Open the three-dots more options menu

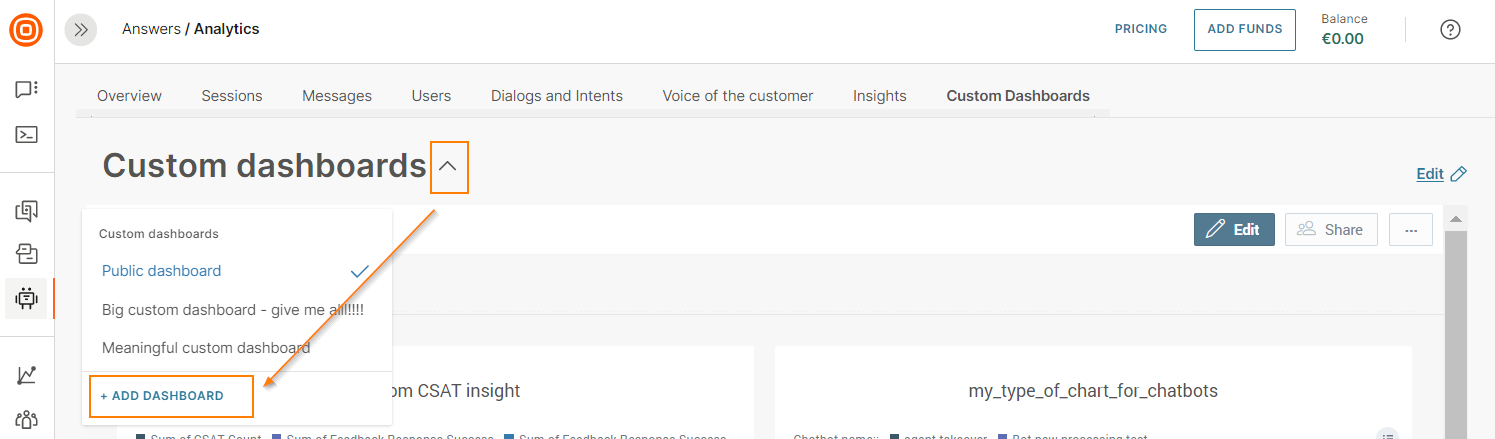pyautogui.click(x=1411, y=230)
